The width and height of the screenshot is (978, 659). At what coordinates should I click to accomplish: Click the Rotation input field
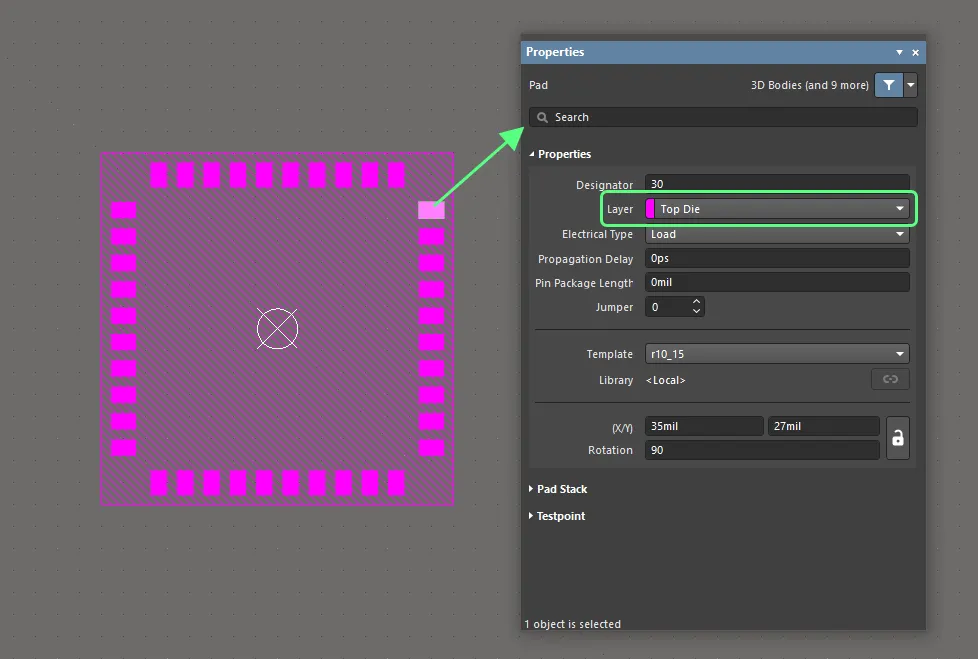pos(761,450)
